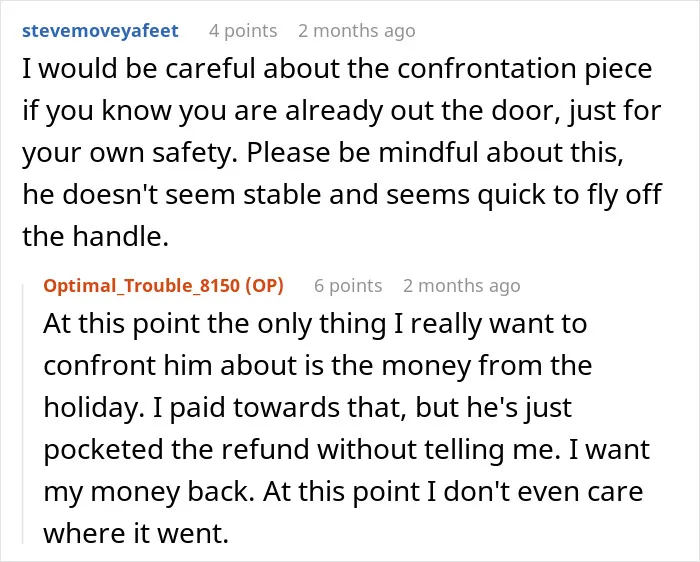Open timestamp of the OP reply
700x562 pixels.
pyautogui.click(x=462, y=286)
